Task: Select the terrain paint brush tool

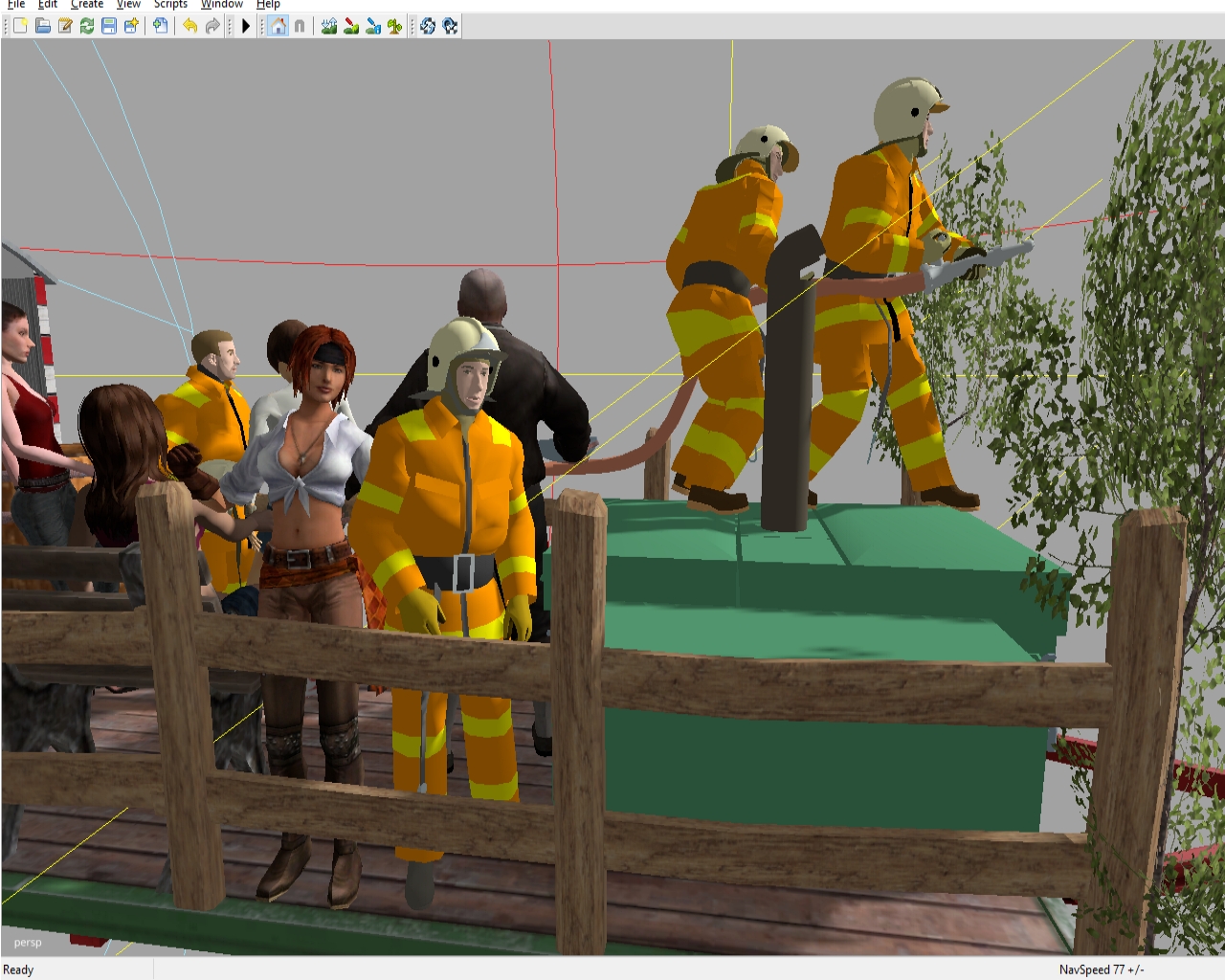Action: [x=351, y=26]
